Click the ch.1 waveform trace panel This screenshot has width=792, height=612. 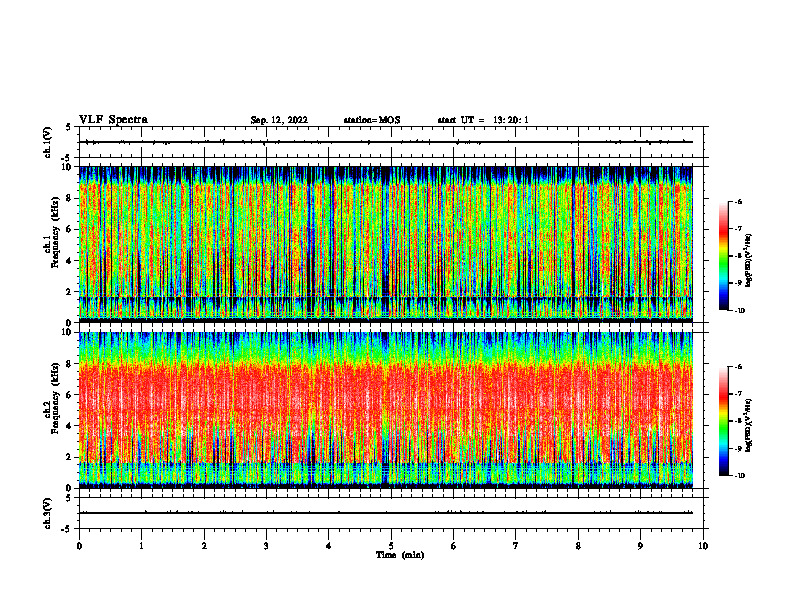pos(391,142)
